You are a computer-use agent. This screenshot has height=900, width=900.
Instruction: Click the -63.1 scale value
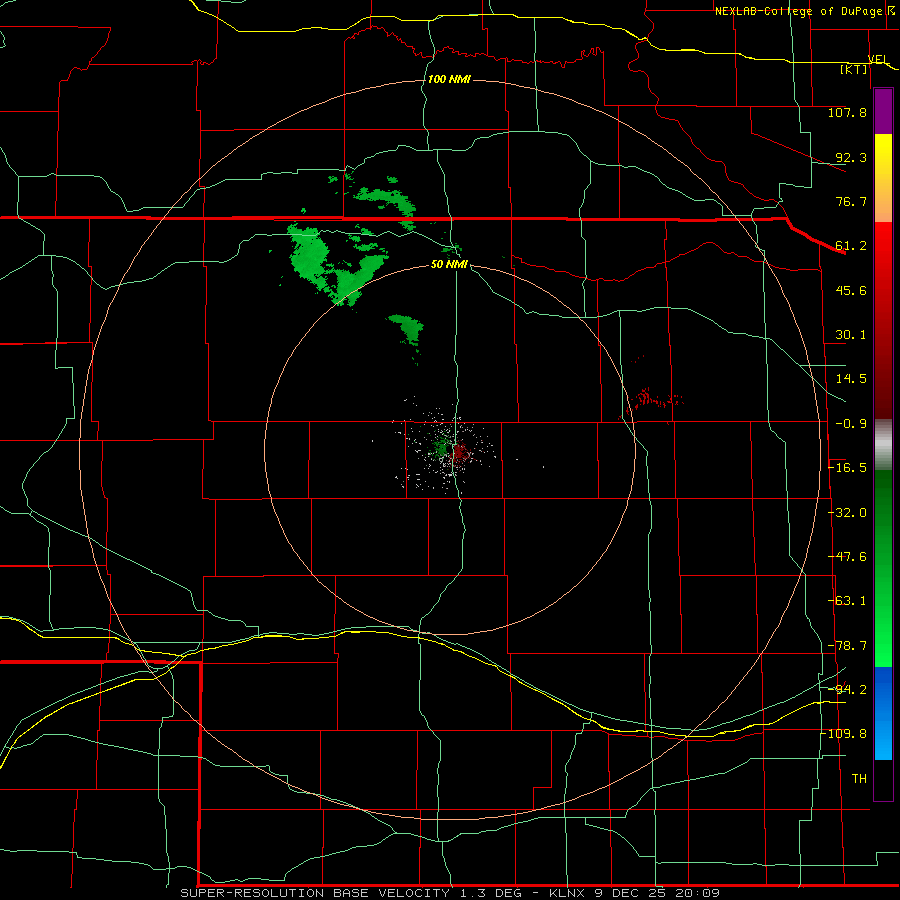847,601
